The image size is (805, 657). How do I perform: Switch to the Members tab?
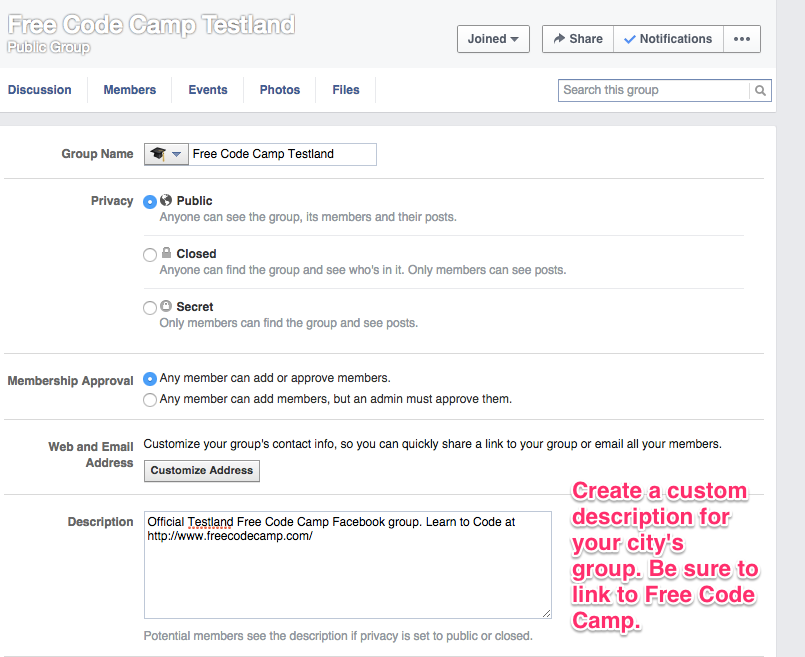(129, 89)
